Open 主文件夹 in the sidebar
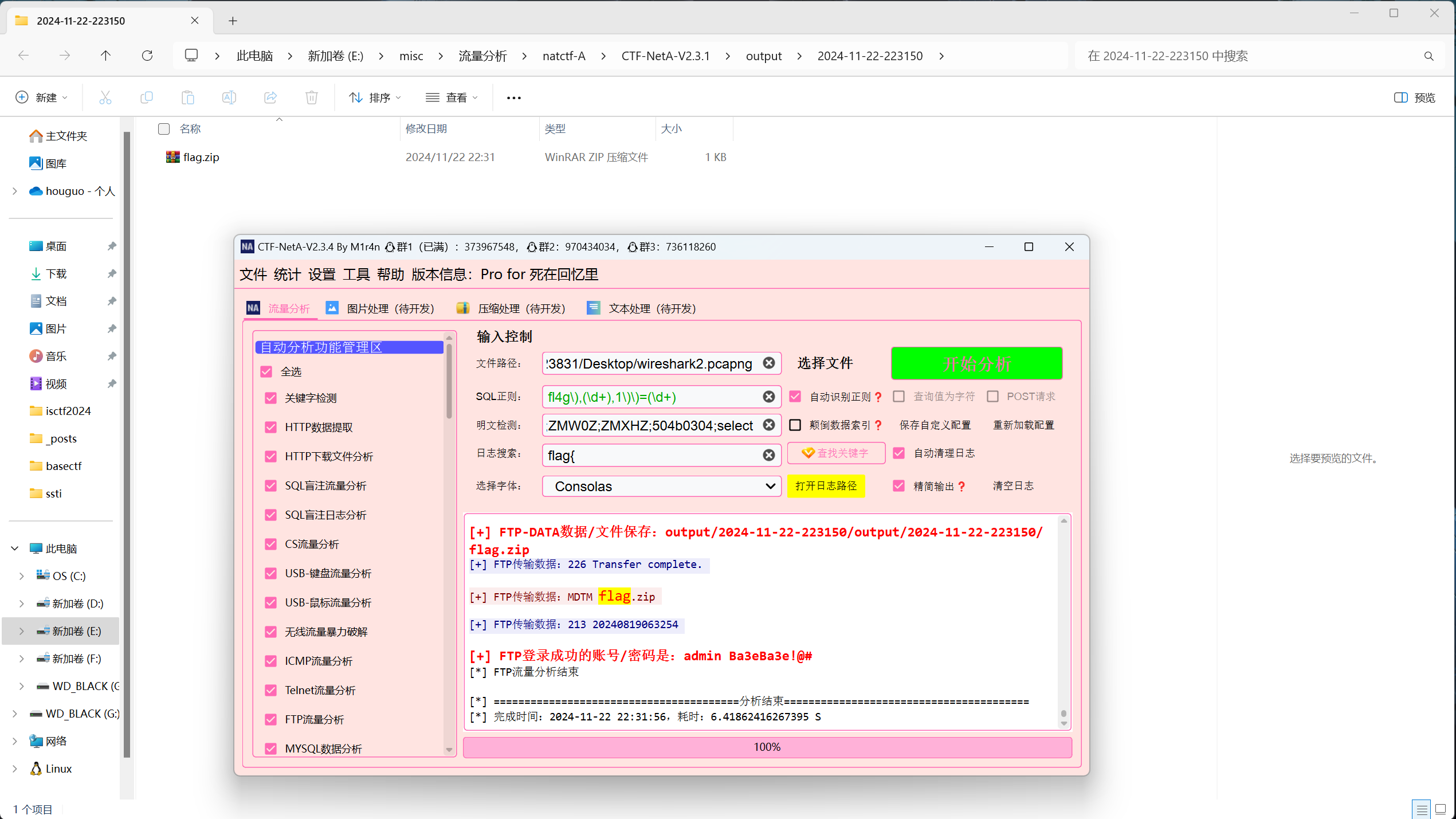This screenshot has height=819, width=1456. point(59,136)
